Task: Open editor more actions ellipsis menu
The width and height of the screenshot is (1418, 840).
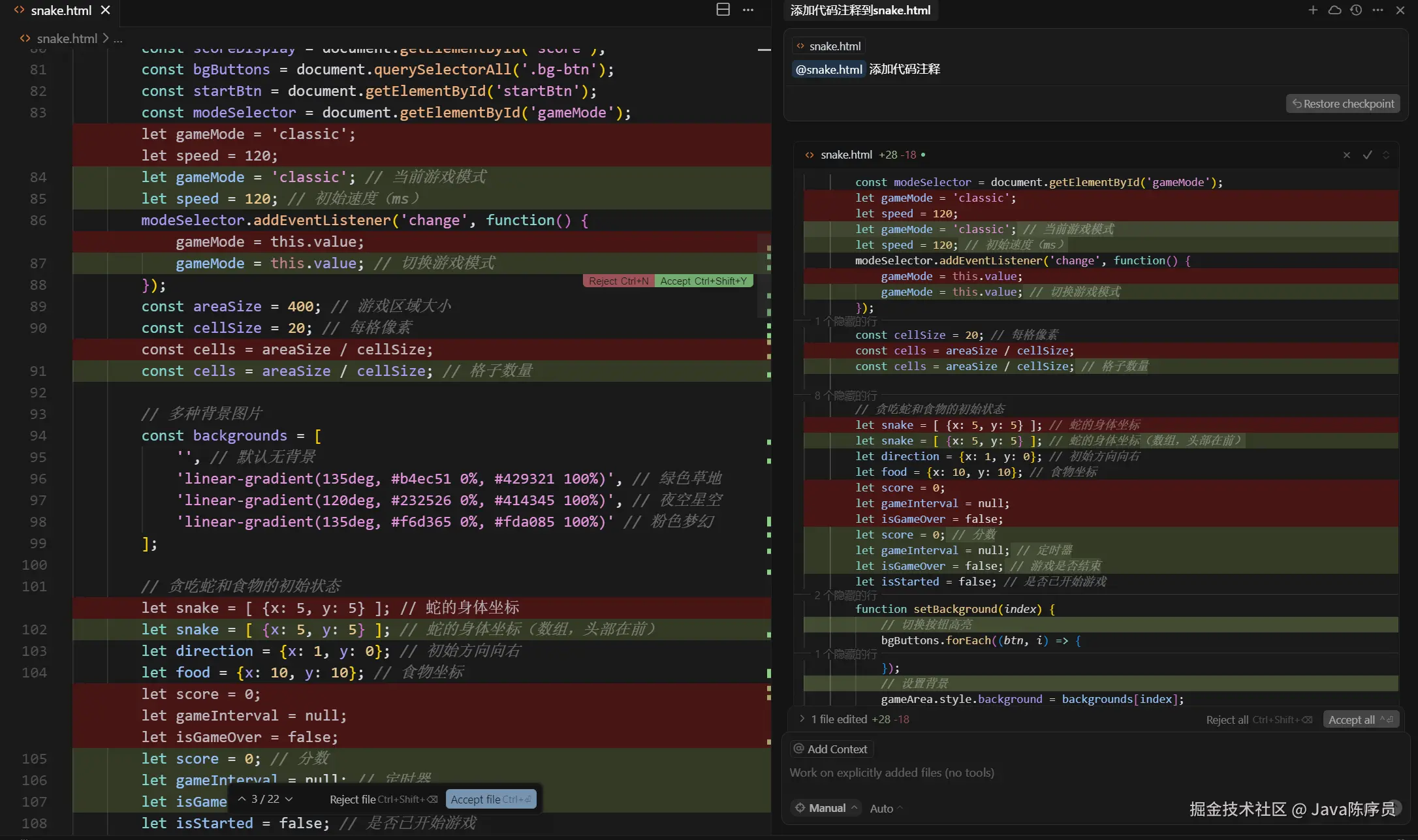Action: [x=748, y=10]
